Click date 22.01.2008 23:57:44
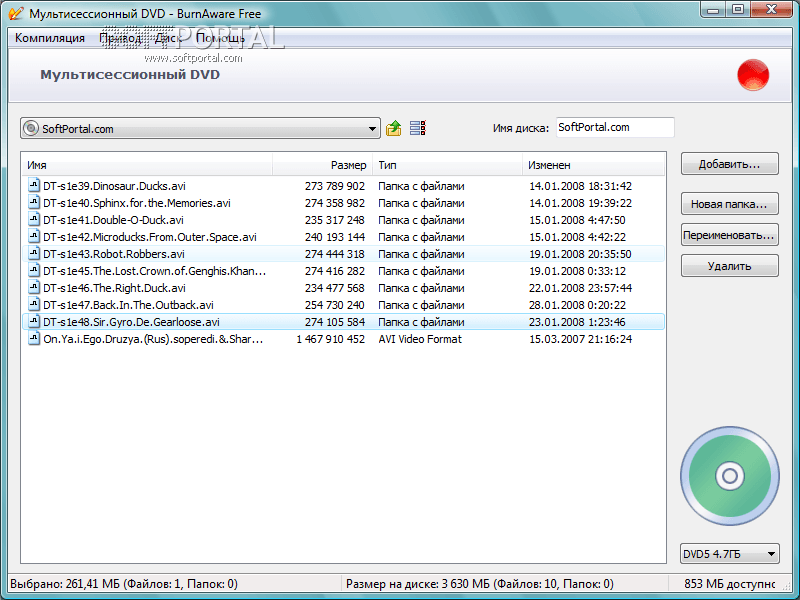 coord(580,288)
